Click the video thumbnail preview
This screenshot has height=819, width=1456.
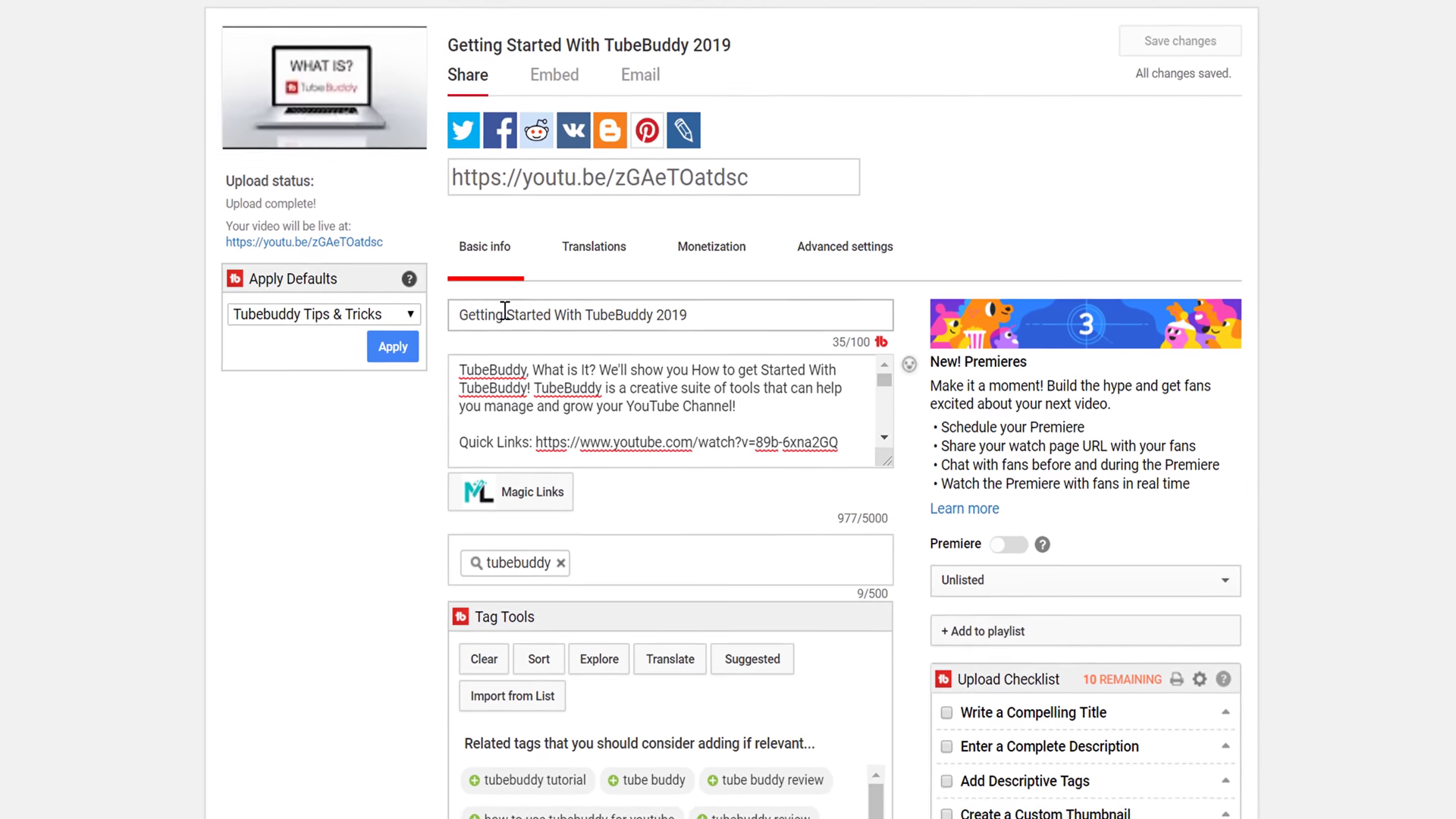(x=325, y=88)
